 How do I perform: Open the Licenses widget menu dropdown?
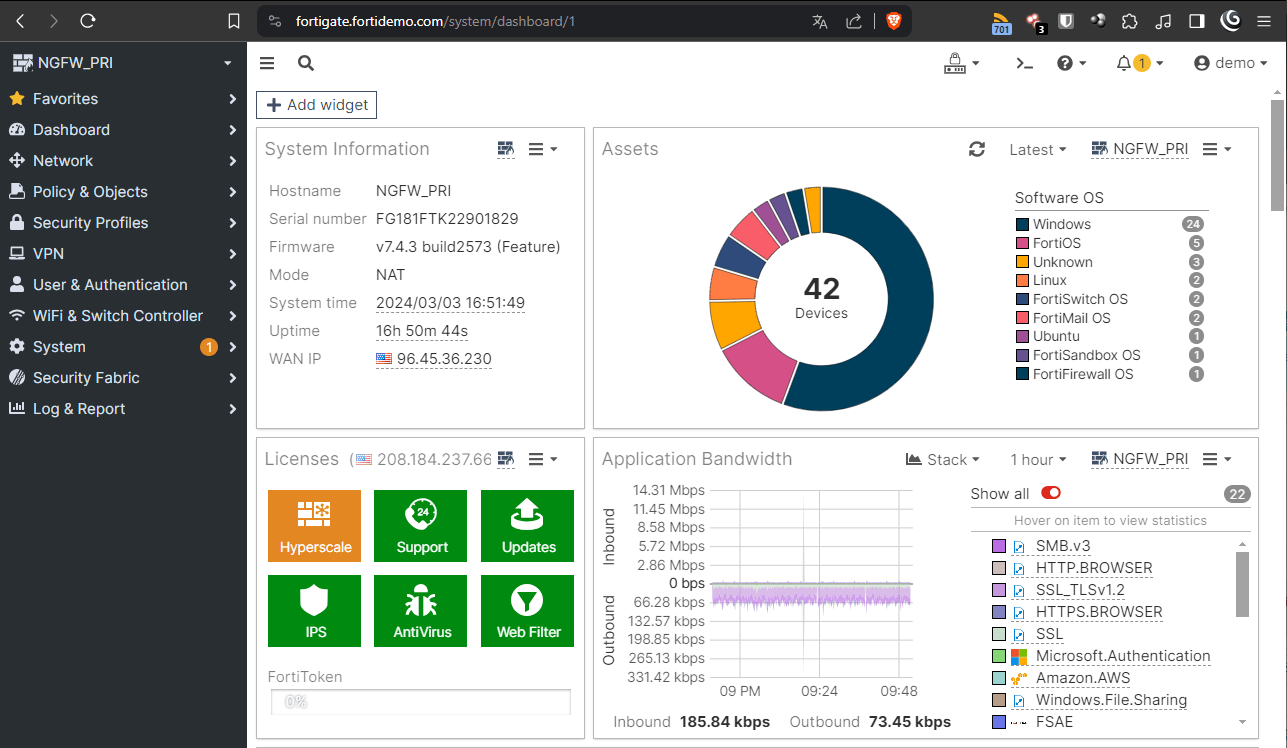pos(543,459)
